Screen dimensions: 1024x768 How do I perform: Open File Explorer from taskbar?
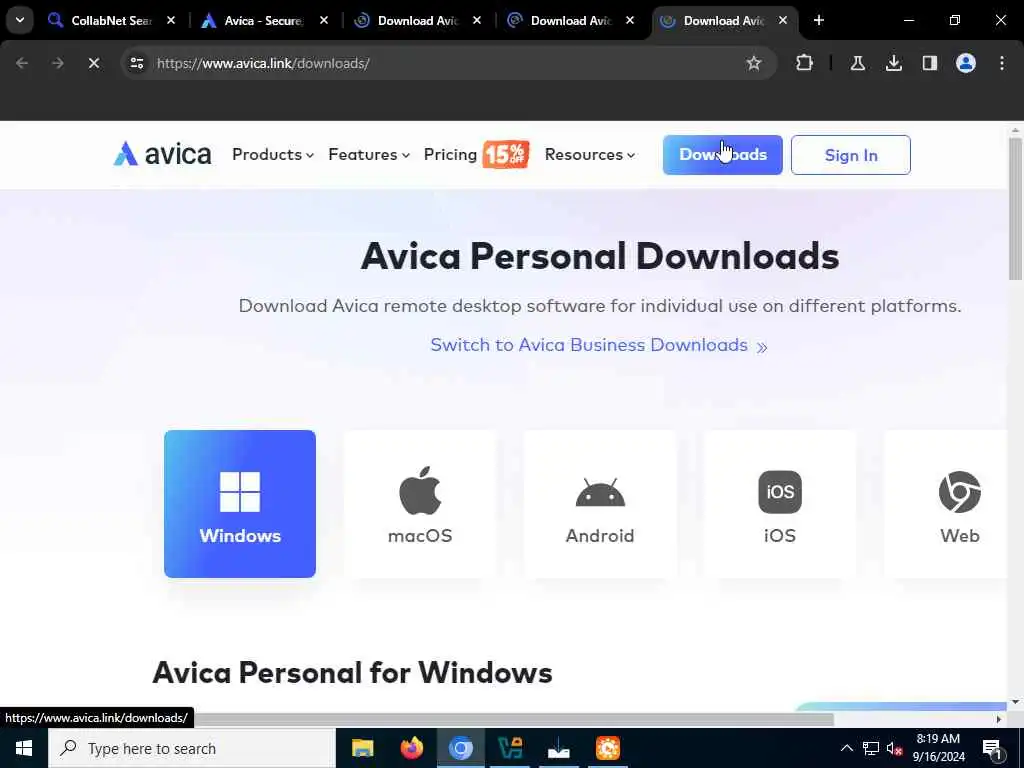click(x=362, y=748)
